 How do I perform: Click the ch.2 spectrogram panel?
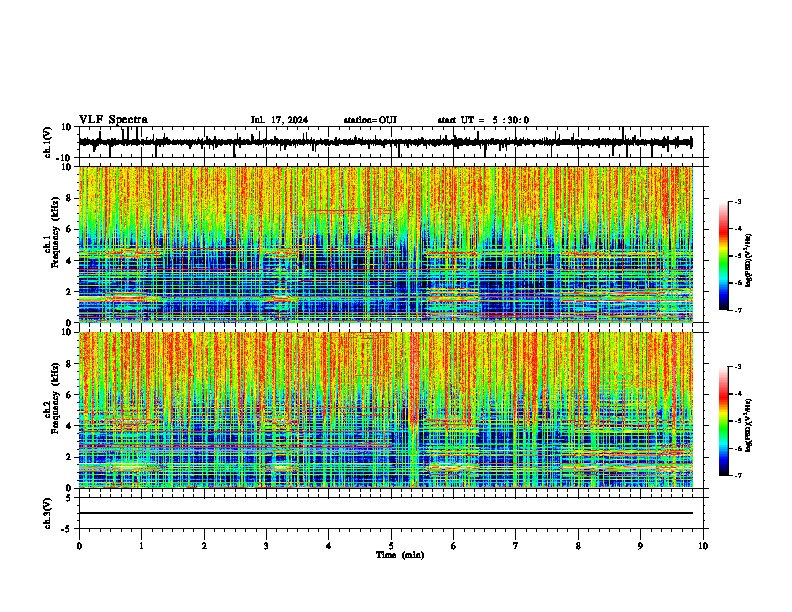(385, 410)
